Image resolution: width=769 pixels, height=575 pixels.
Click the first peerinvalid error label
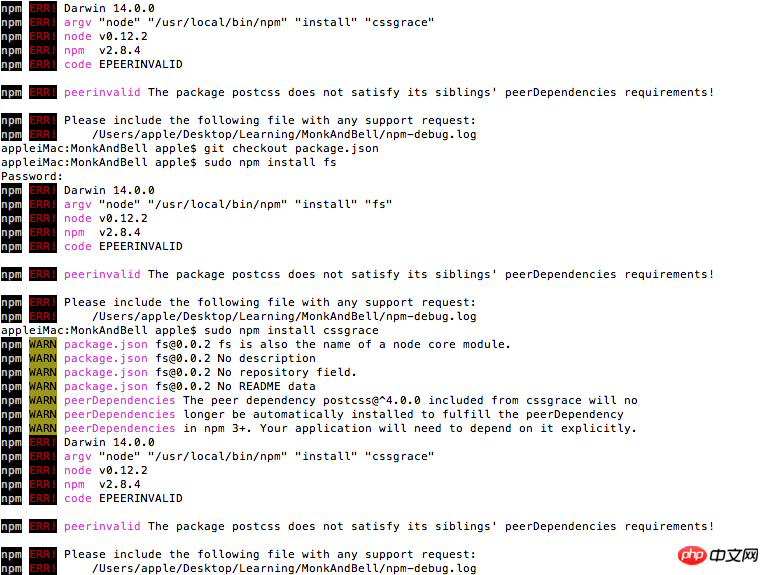[x=102, y=92]
